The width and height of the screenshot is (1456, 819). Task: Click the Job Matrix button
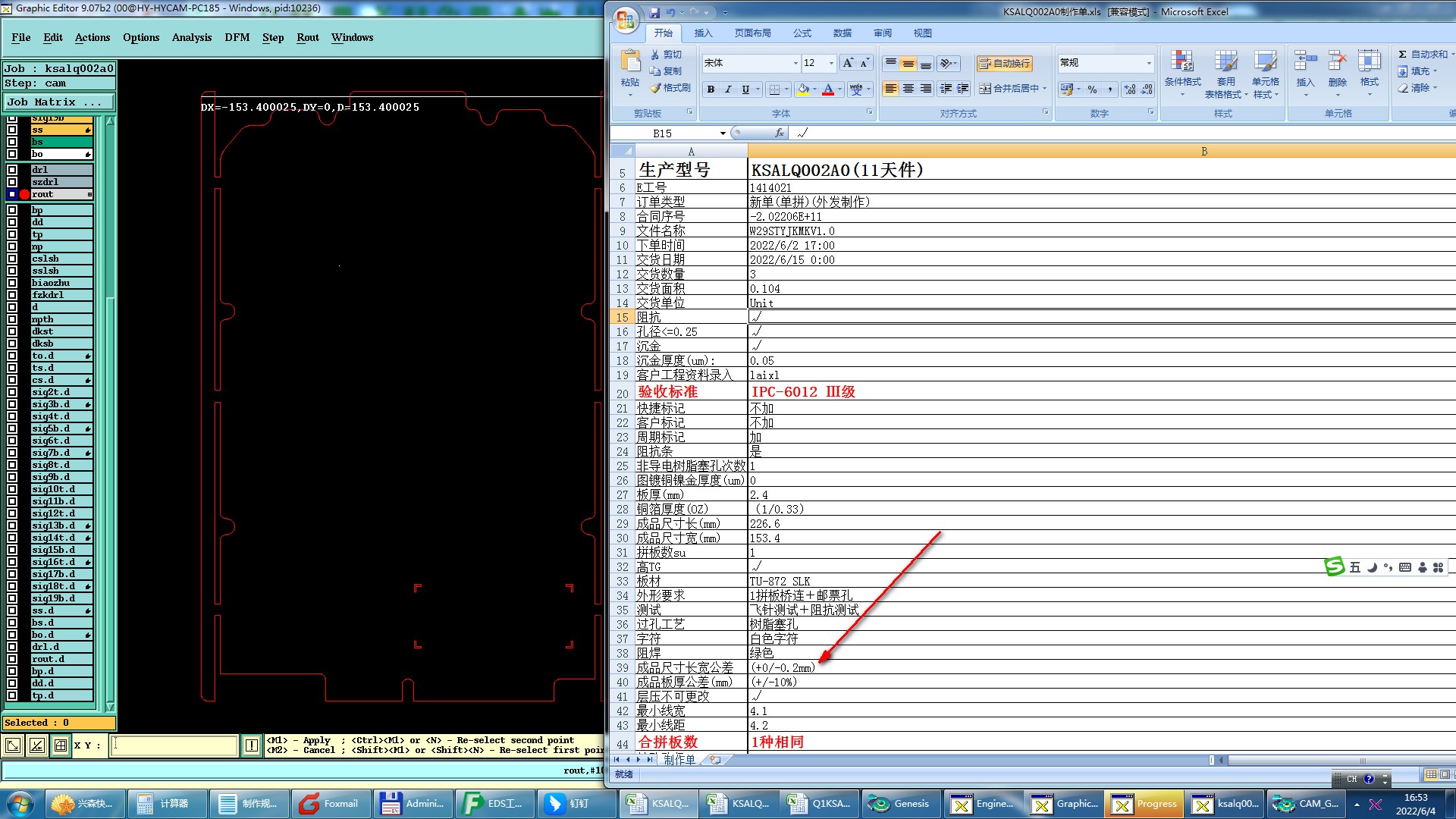coord(59,102)
